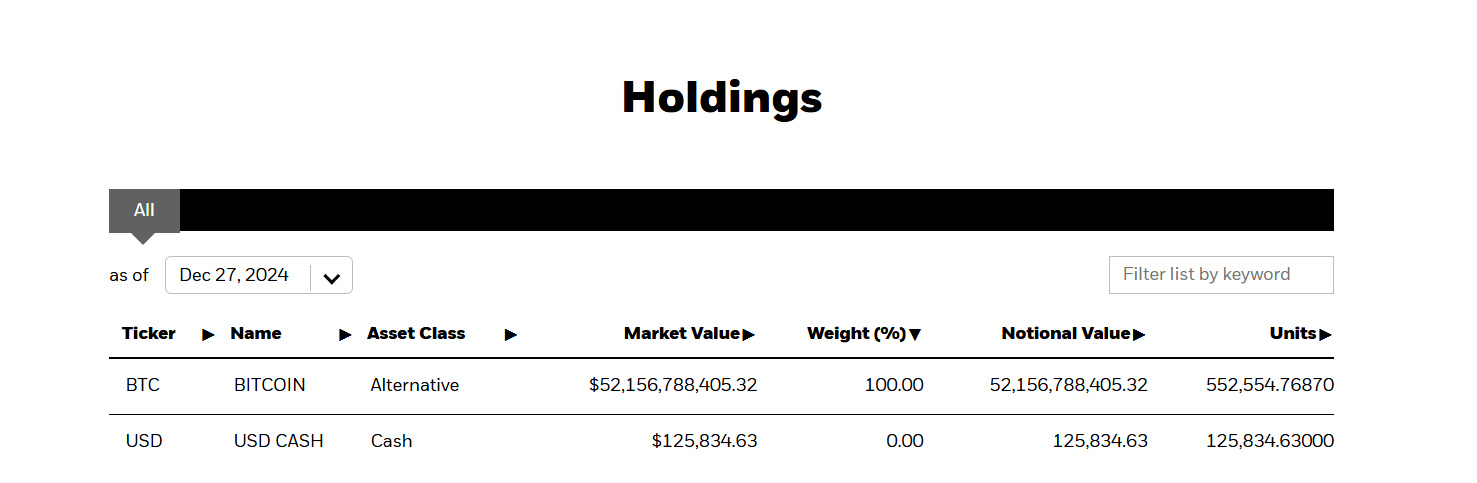This screenshot has width=1477, height=483.
Task: Click the Units column header label
Action: 1293,334
